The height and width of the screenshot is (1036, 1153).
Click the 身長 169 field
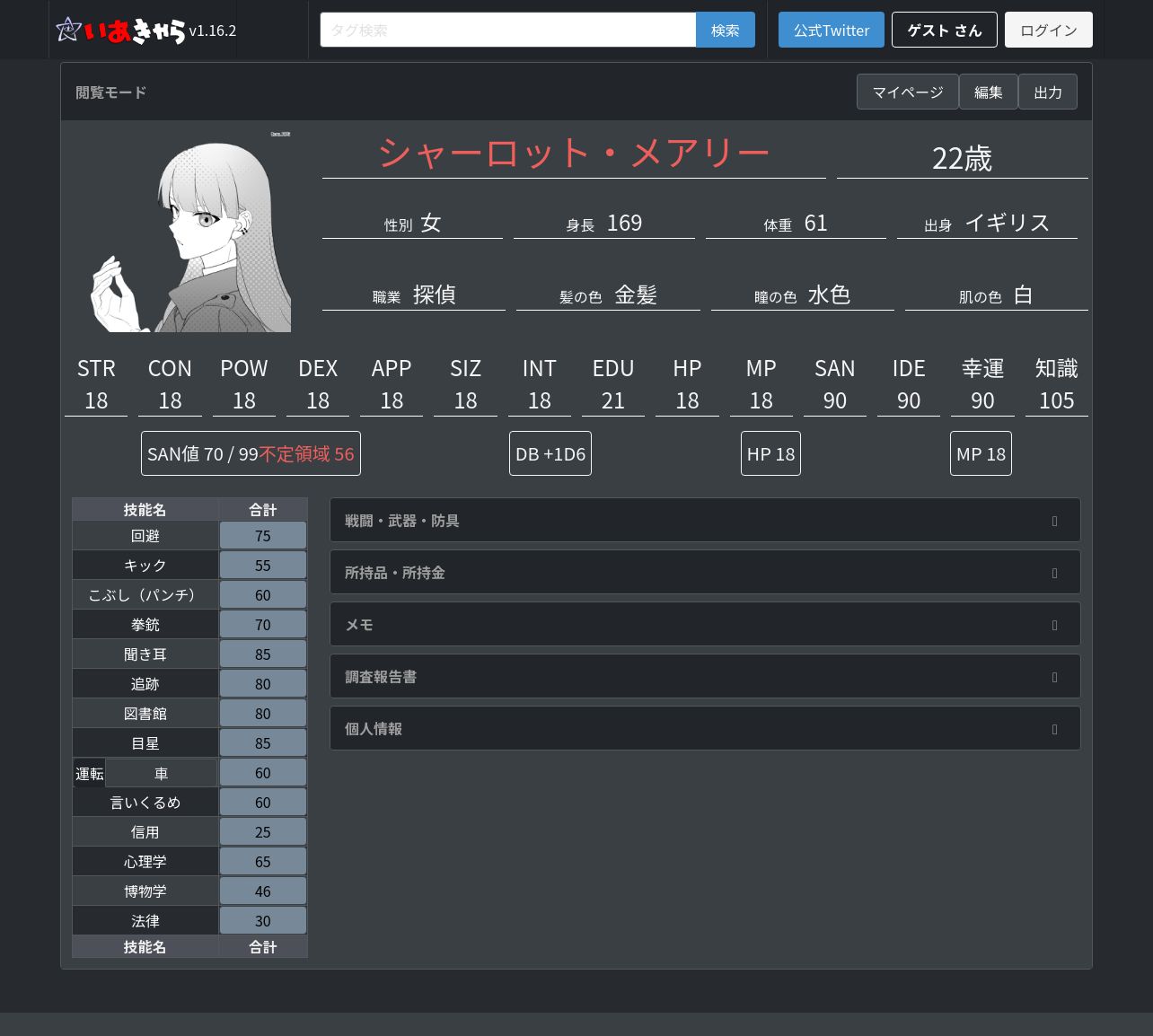pyautogui.click(x=604, y=223)
